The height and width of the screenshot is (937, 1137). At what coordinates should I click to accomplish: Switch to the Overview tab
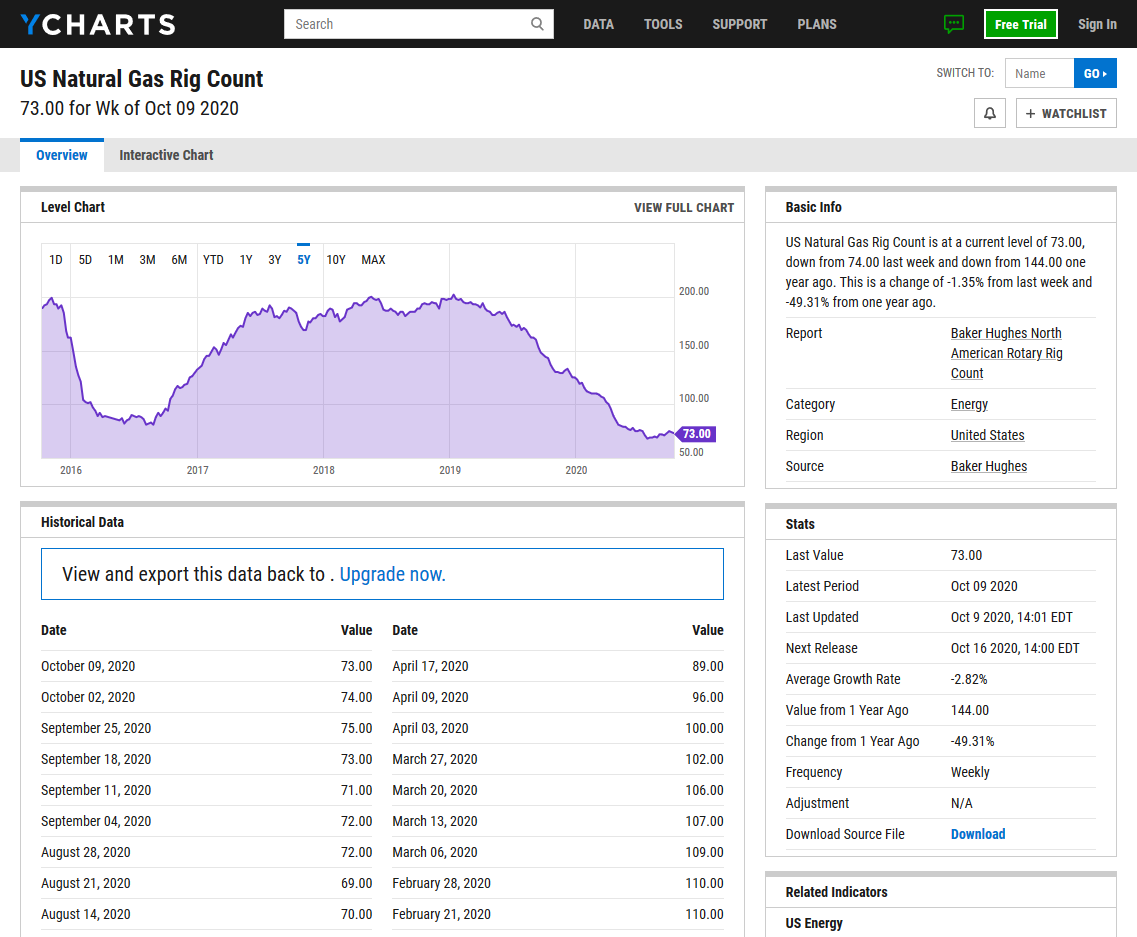click(x=62, y=155)
